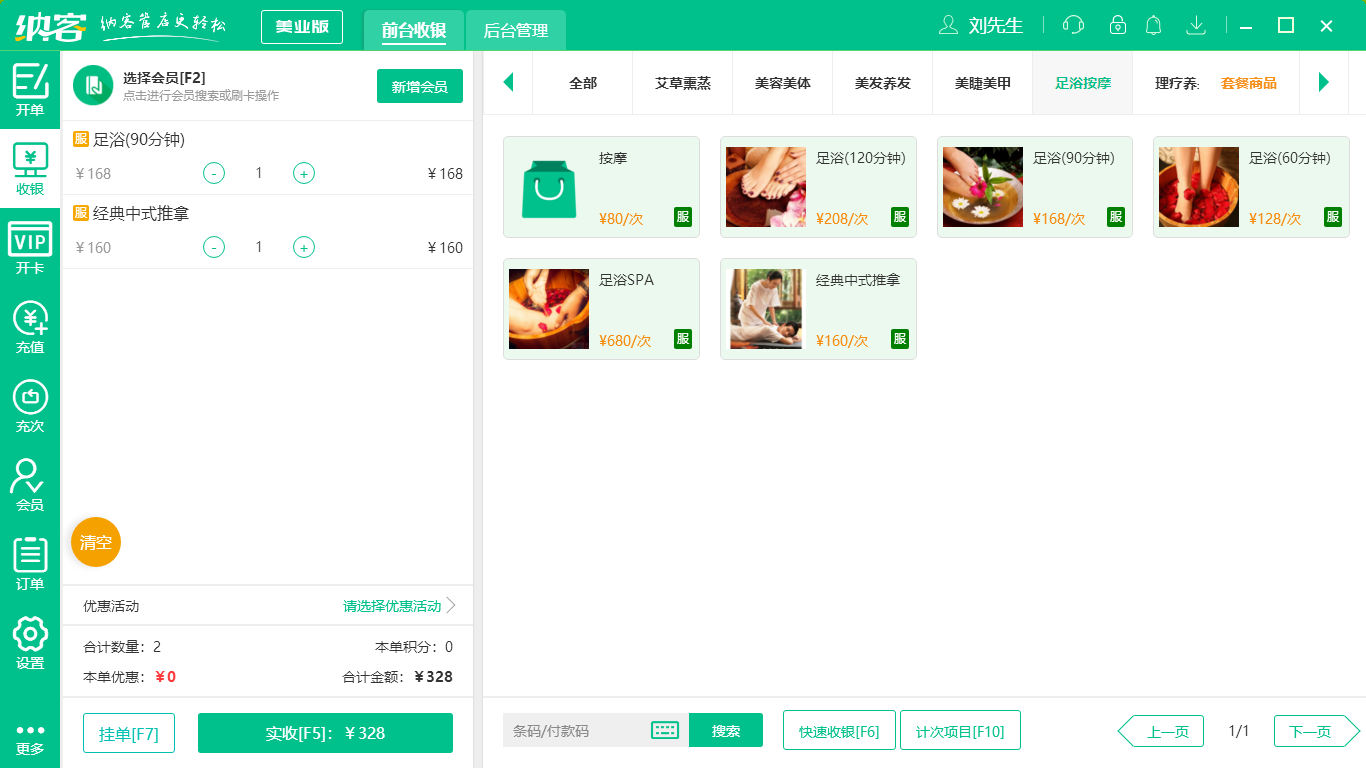This screenshot has width=1366, height=768.
Task: Click the keyboard icon in barcode field
Action: [663, 730]
